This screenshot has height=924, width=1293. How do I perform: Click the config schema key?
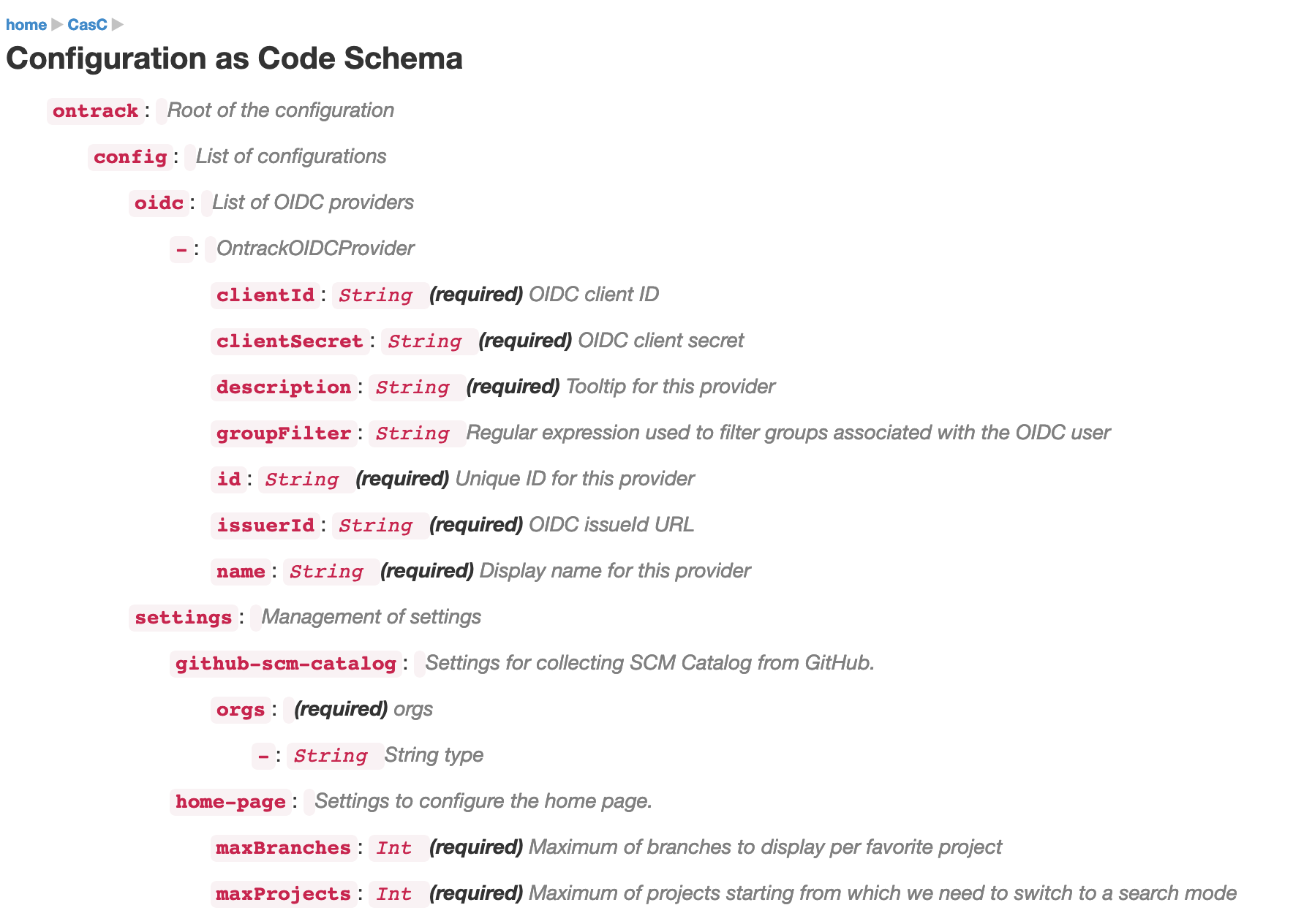click(x=130, y=157)
